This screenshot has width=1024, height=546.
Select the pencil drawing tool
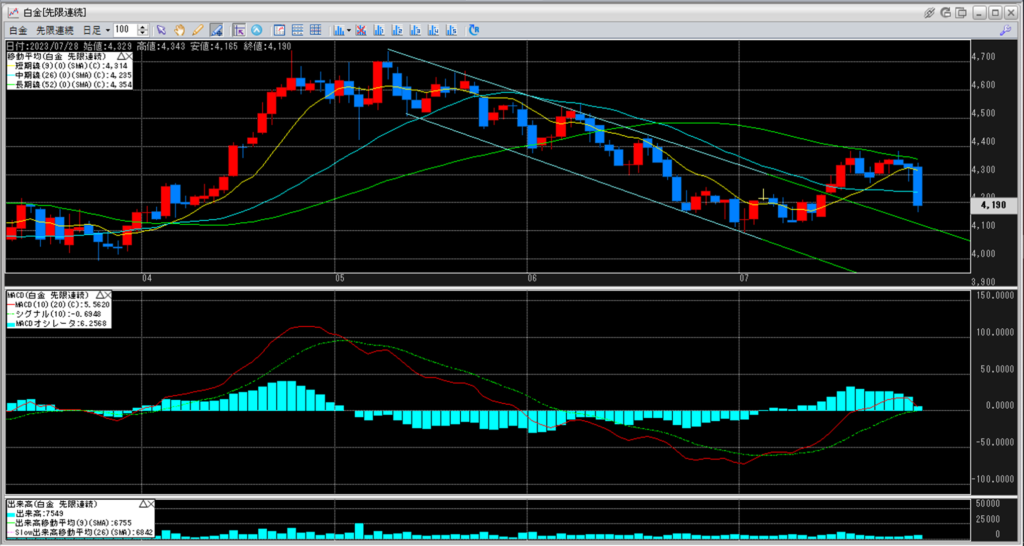pyautogui.click(x=197, y=30)
